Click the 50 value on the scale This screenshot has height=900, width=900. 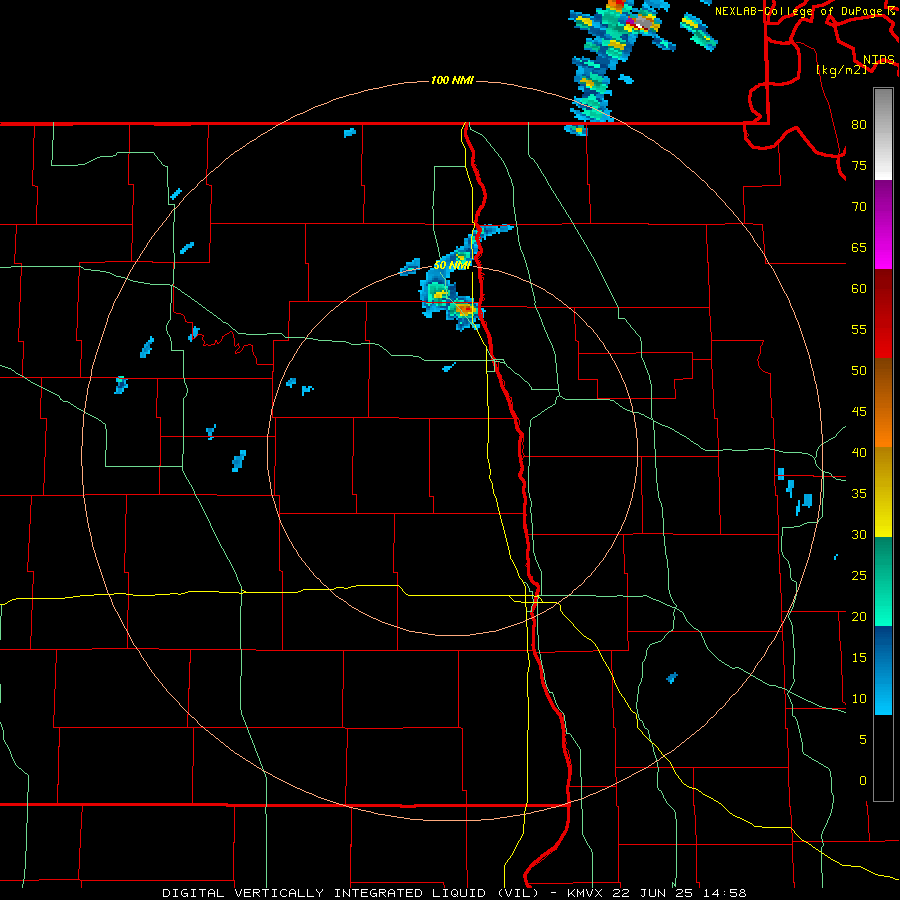(x=859, y=371)
